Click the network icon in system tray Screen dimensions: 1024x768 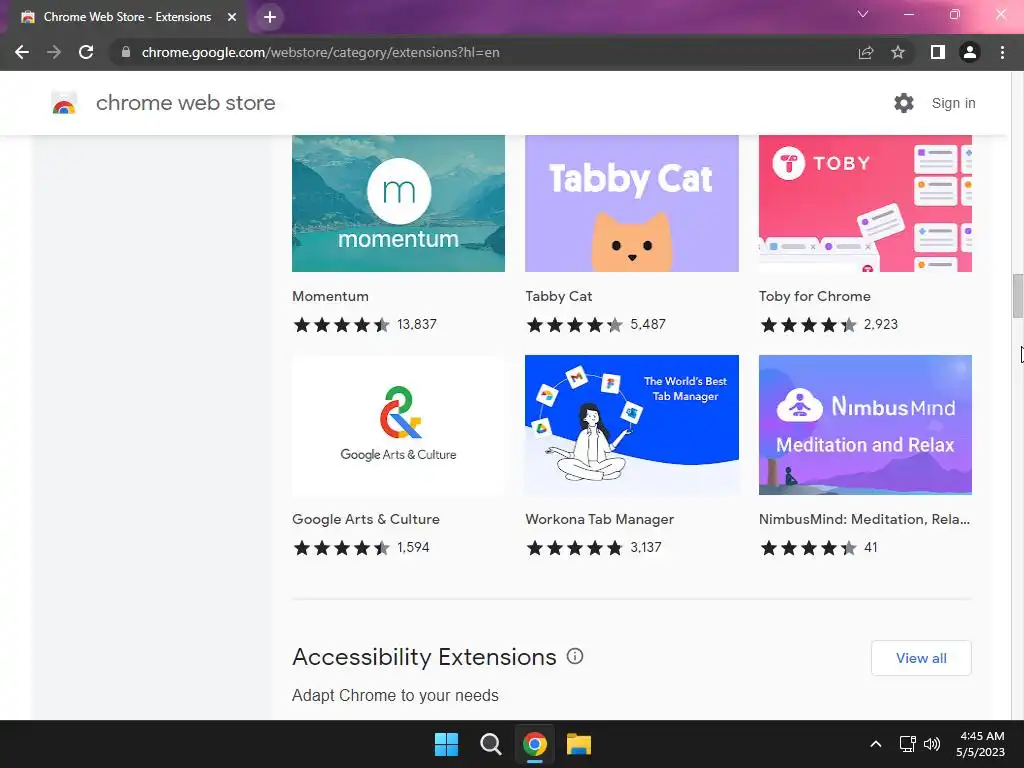907,744
